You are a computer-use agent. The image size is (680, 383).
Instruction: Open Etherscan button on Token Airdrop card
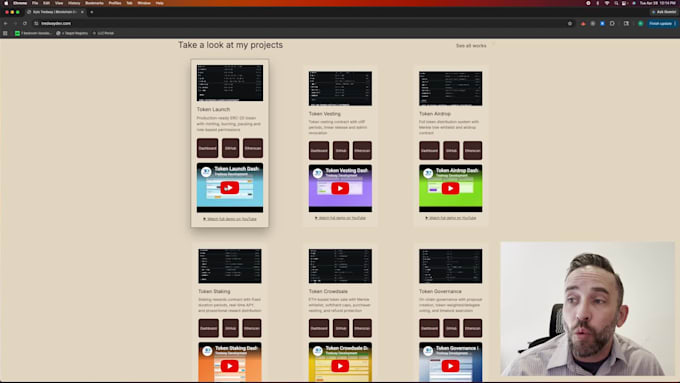point(473,151)
